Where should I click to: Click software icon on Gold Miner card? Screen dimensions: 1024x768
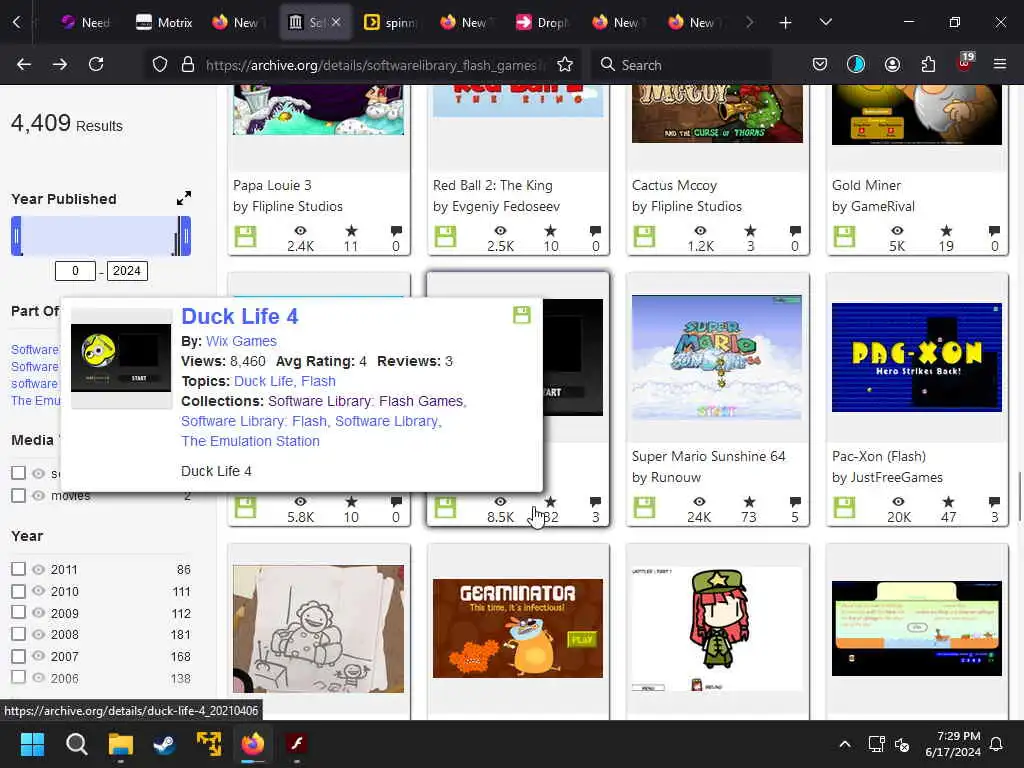pos(844,236)
